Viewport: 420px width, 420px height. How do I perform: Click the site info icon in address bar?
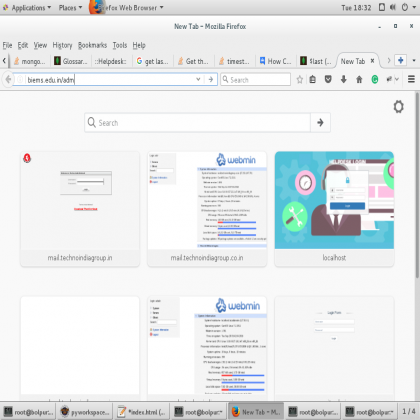pos(20,79)
